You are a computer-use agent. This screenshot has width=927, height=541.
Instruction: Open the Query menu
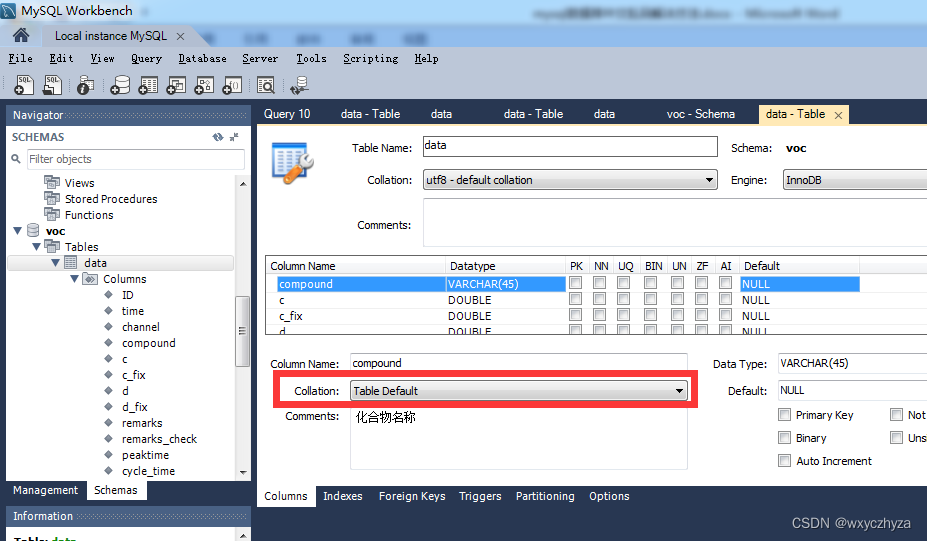pyautogui.click(x=146, y=59)
